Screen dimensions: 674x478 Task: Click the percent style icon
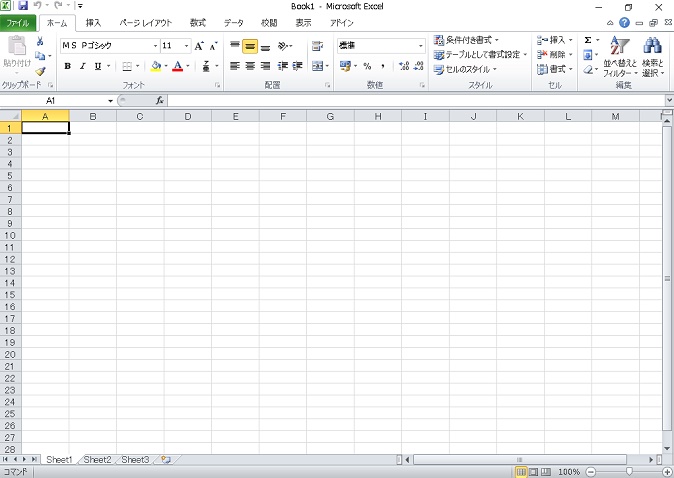pos(367,66)
